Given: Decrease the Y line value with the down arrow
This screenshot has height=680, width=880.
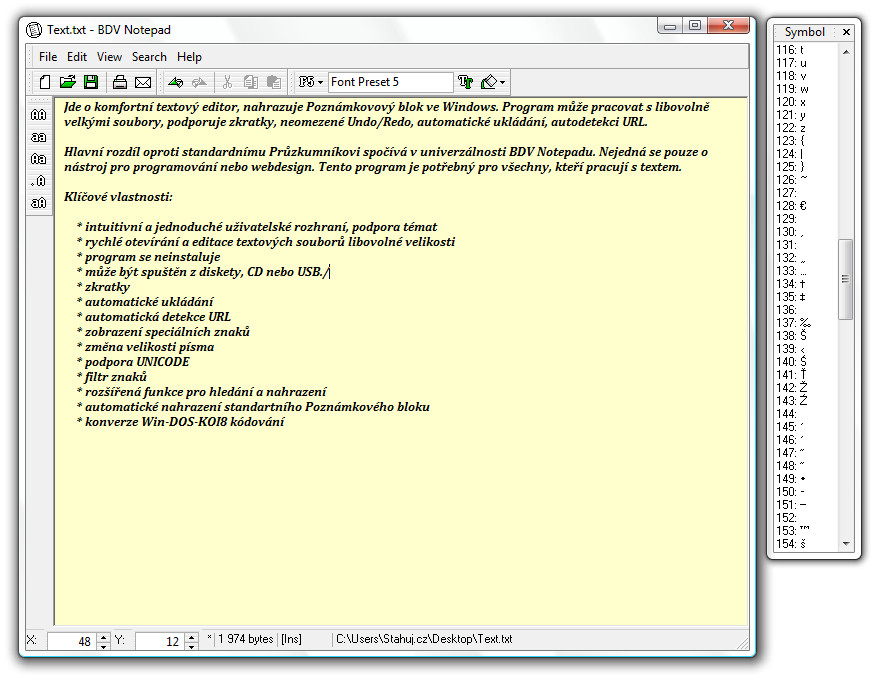Looking at the screenshot, I should (191, 646).
